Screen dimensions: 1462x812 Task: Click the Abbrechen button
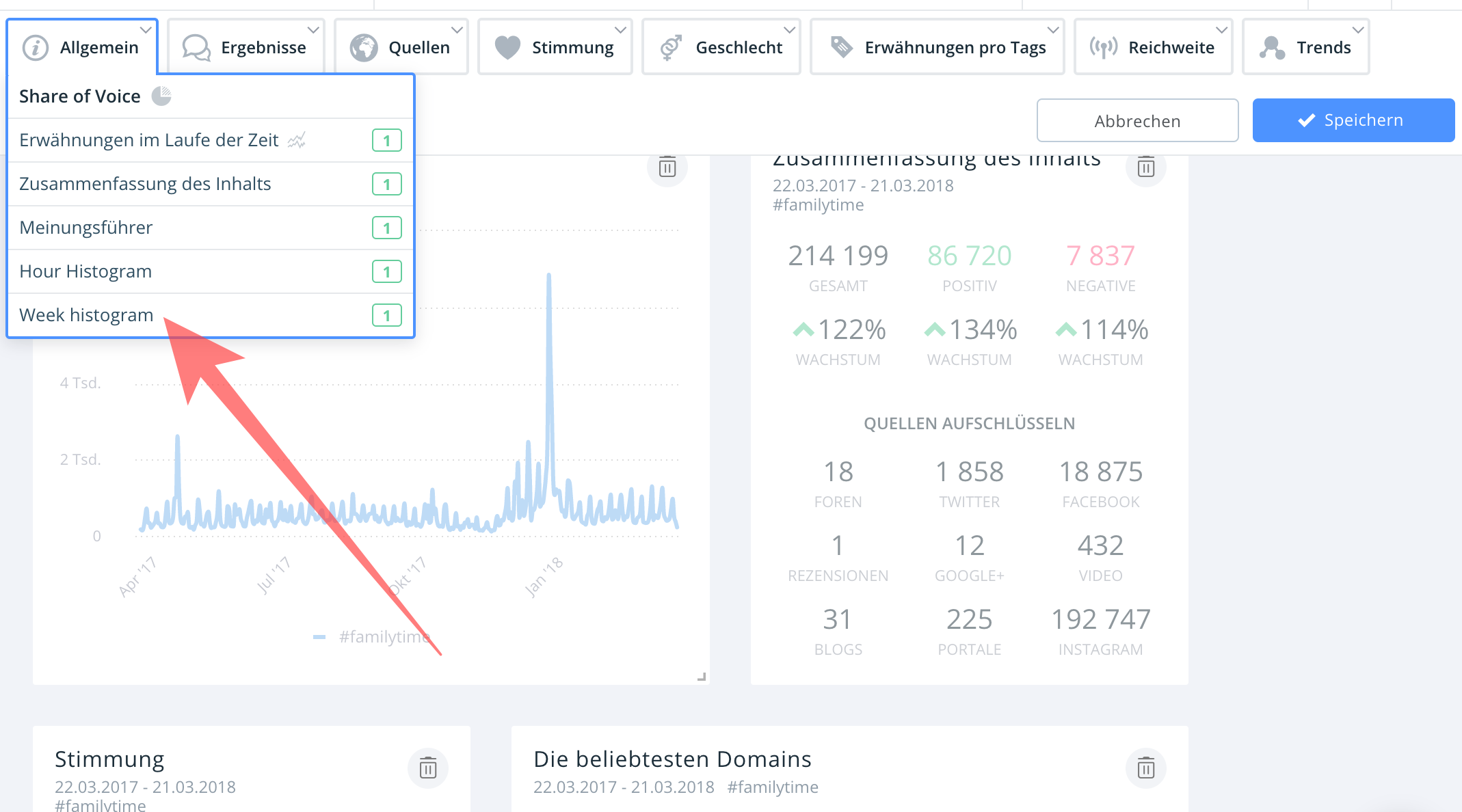[1137, 121]
